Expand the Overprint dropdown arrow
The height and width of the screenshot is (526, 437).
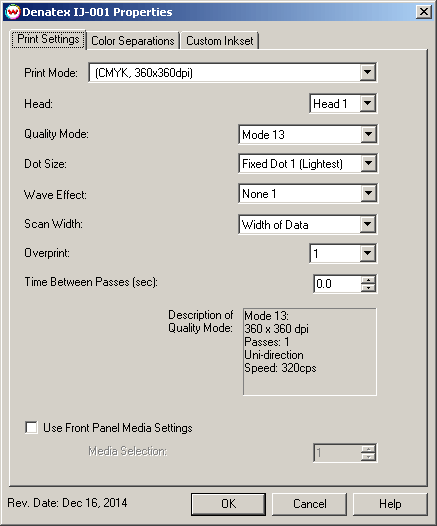click(368, 253)
